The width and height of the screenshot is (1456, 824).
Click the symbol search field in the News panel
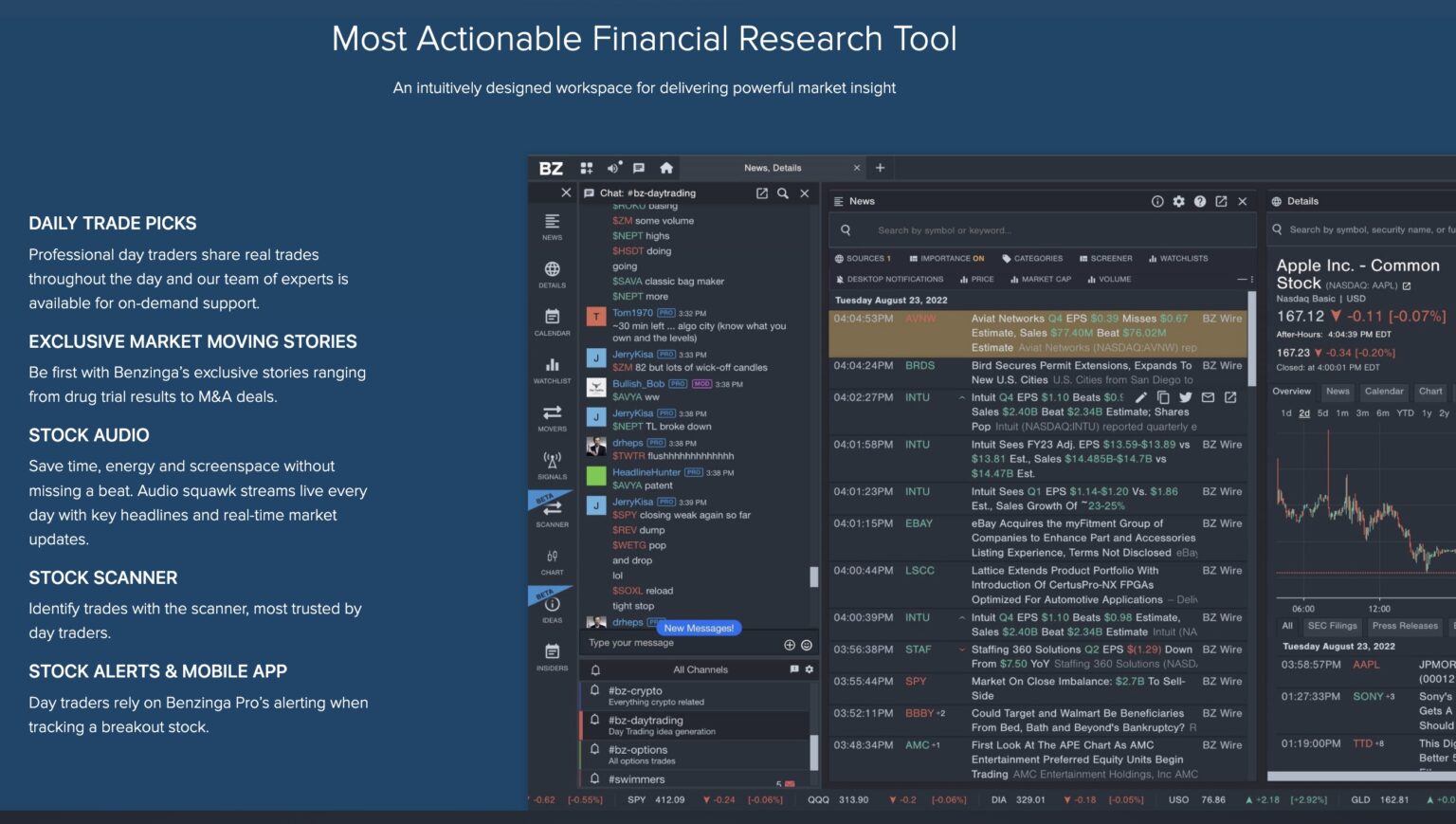click(1043, 229)
